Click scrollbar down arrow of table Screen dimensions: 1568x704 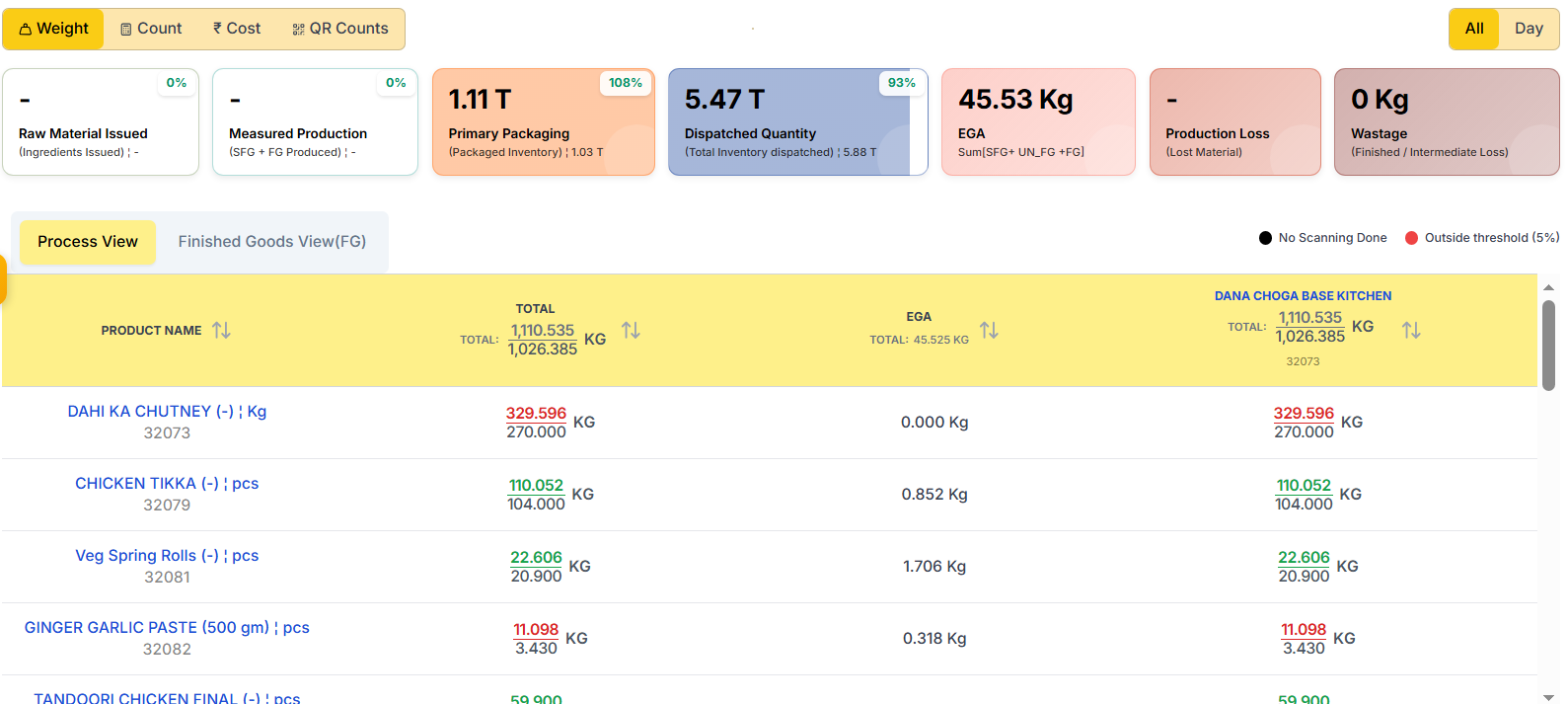point(1548,696)
